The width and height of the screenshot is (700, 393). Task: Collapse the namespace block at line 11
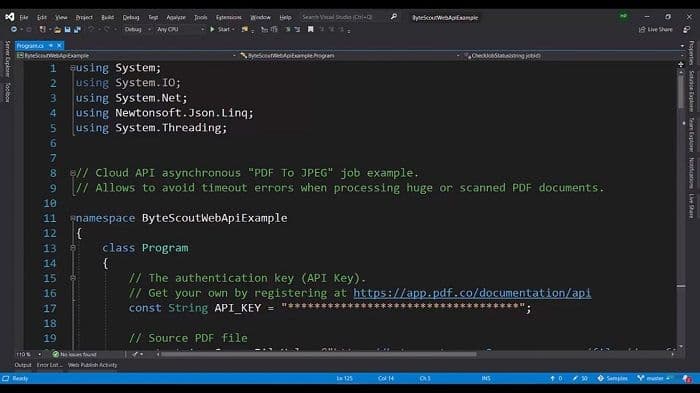click(73, 218)
